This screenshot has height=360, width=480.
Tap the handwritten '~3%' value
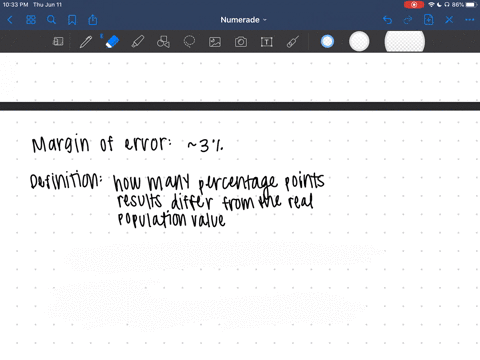click(x=205, y=145)
